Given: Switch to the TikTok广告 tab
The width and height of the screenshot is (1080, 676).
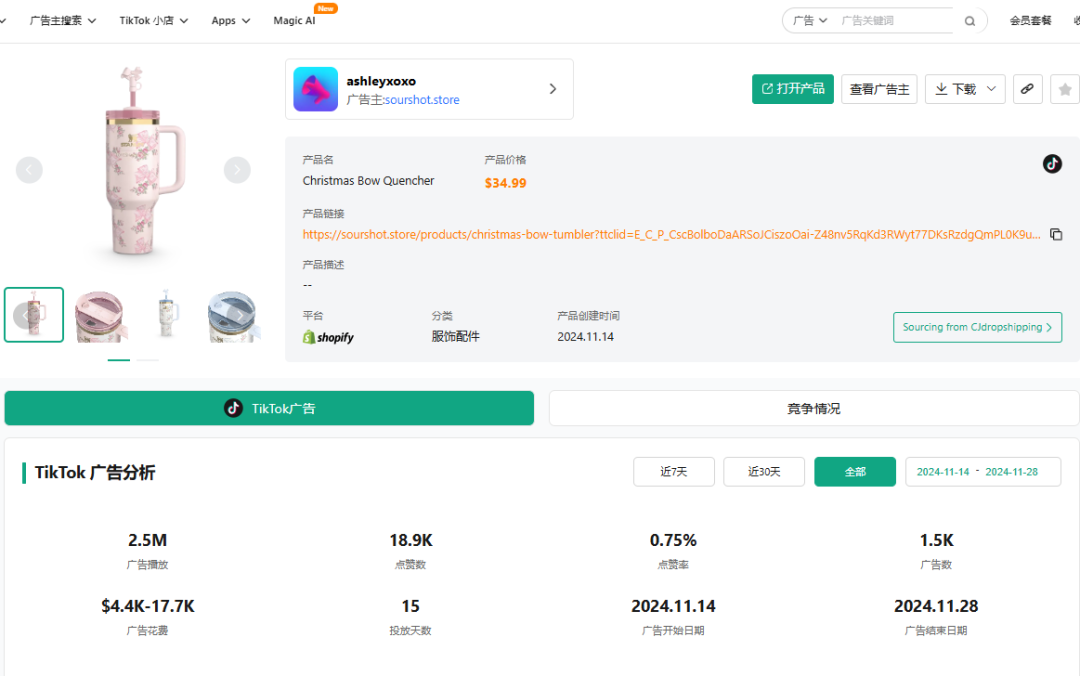Looking at the screenshot, I should [269, 408].
